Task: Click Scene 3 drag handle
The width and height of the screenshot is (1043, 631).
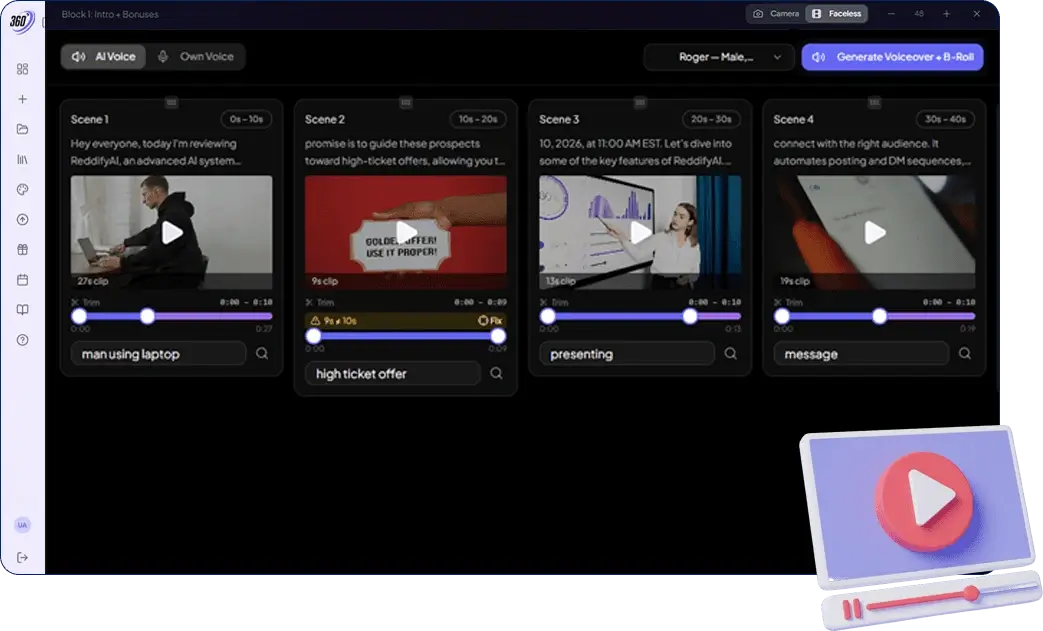Action: (640, 102)
